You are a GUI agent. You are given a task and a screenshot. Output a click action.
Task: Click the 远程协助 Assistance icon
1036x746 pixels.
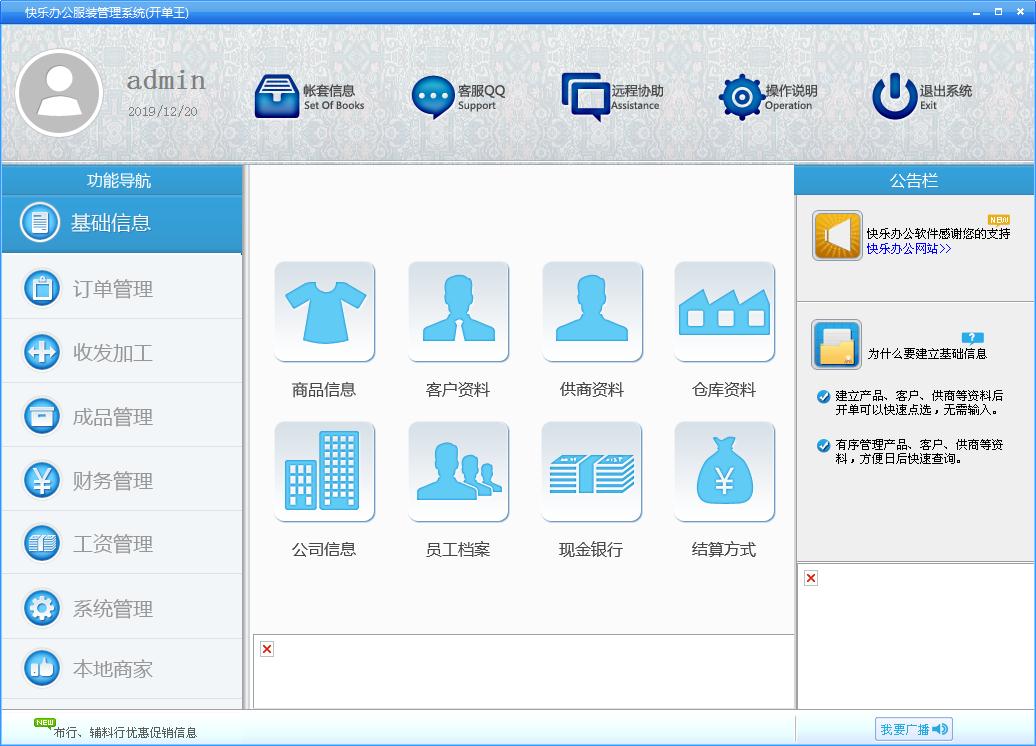[x=585, y=96]
